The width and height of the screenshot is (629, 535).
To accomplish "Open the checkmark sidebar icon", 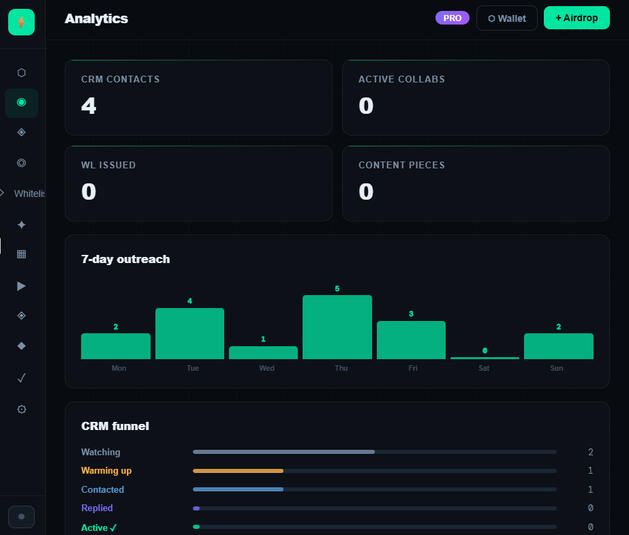I will click(x=21, y=377).
